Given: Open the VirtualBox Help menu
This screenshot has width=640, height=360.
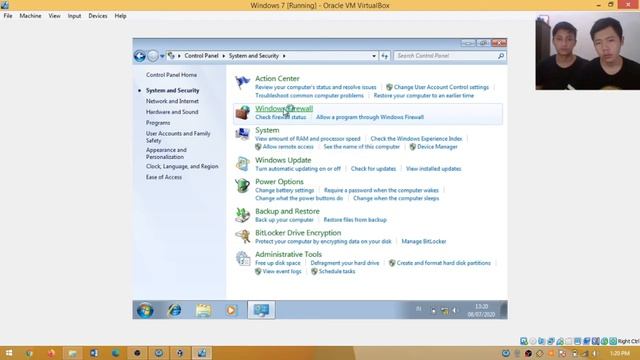Looking at the screenshot, I should point(120,16).
